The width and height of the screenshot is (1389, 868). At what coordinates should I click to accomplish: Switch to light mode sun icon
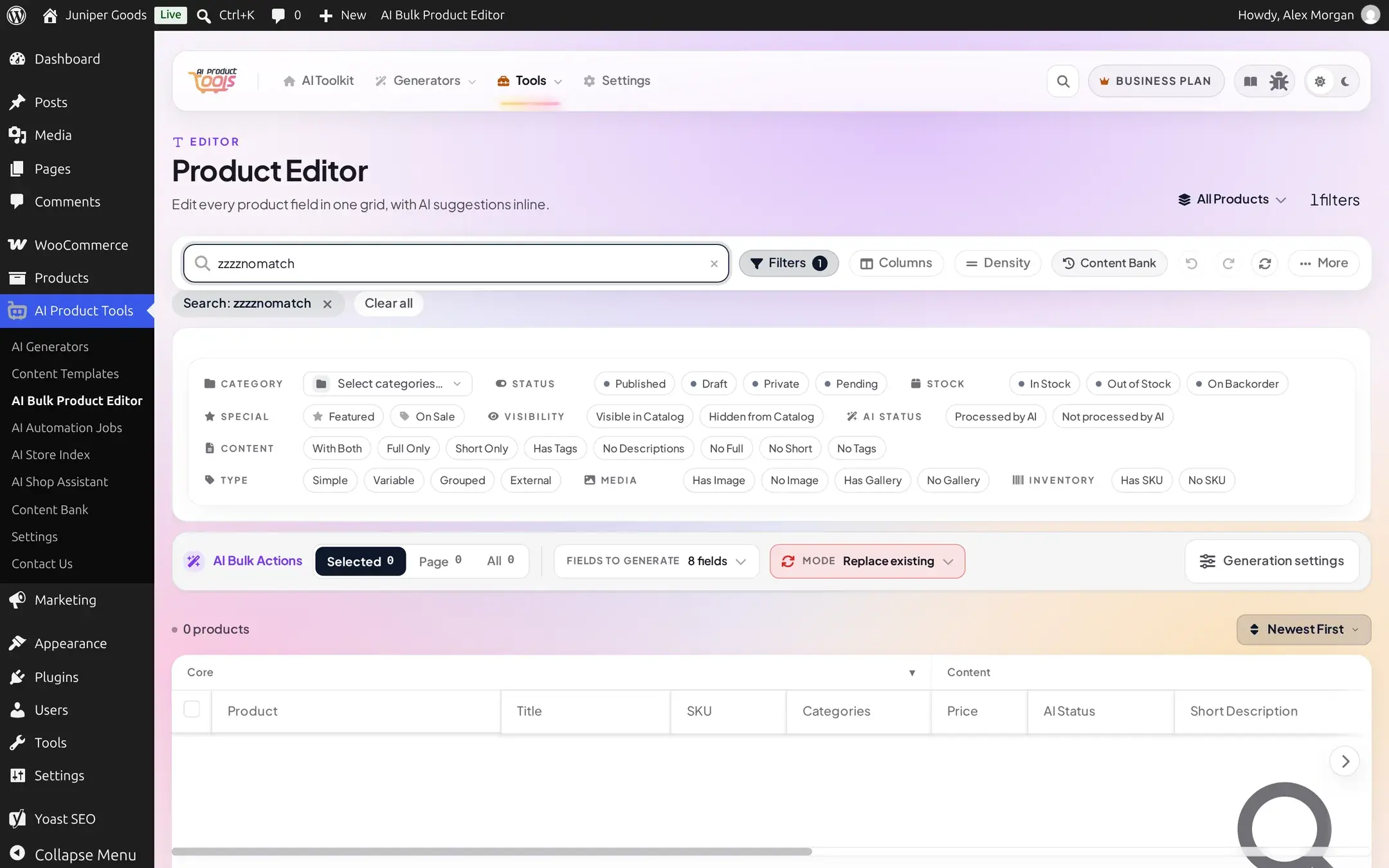(1320, 81)
